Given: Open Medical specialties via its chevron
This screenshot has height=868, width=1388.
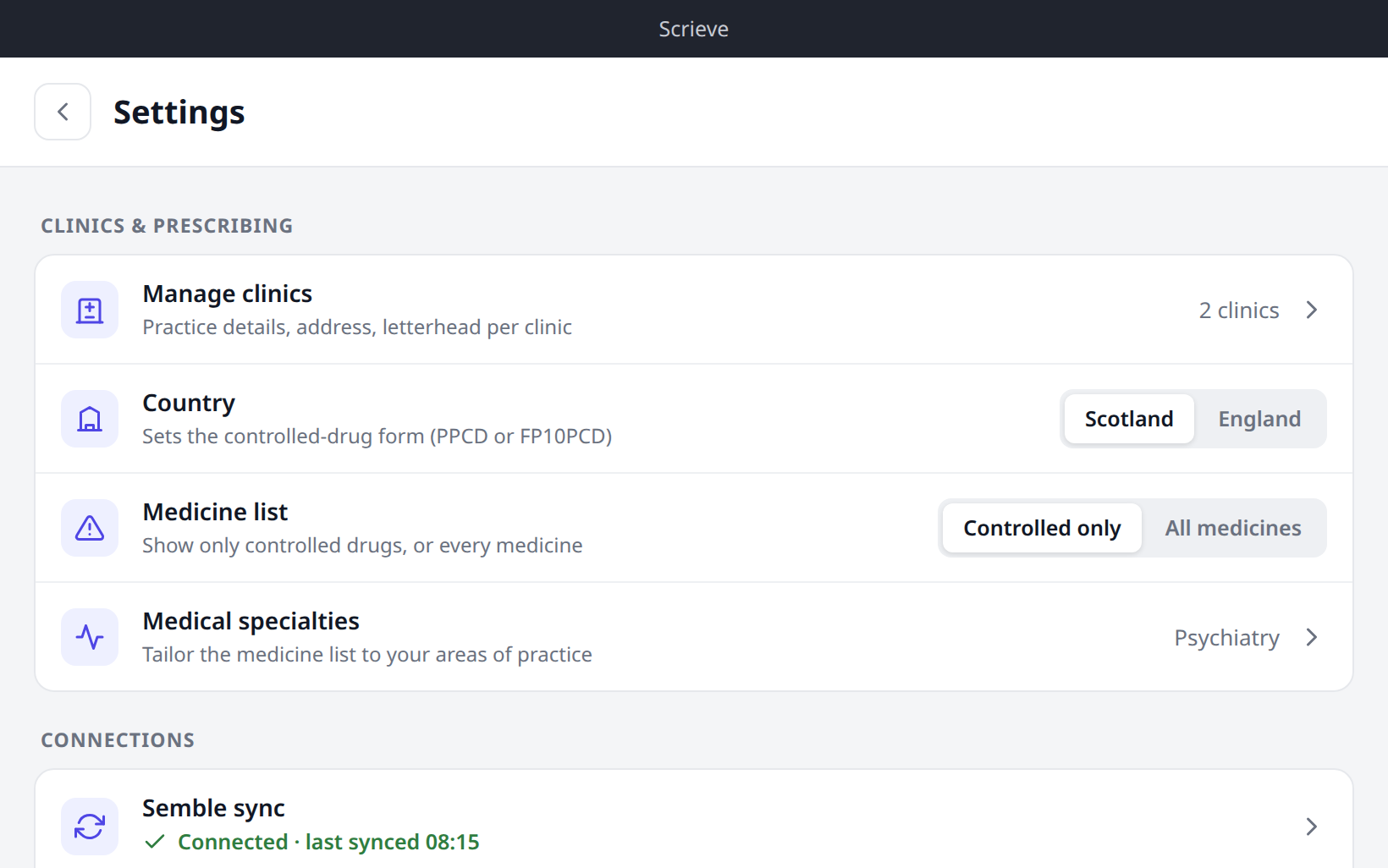Looking at the screenshot, I should coord(1312,637).
